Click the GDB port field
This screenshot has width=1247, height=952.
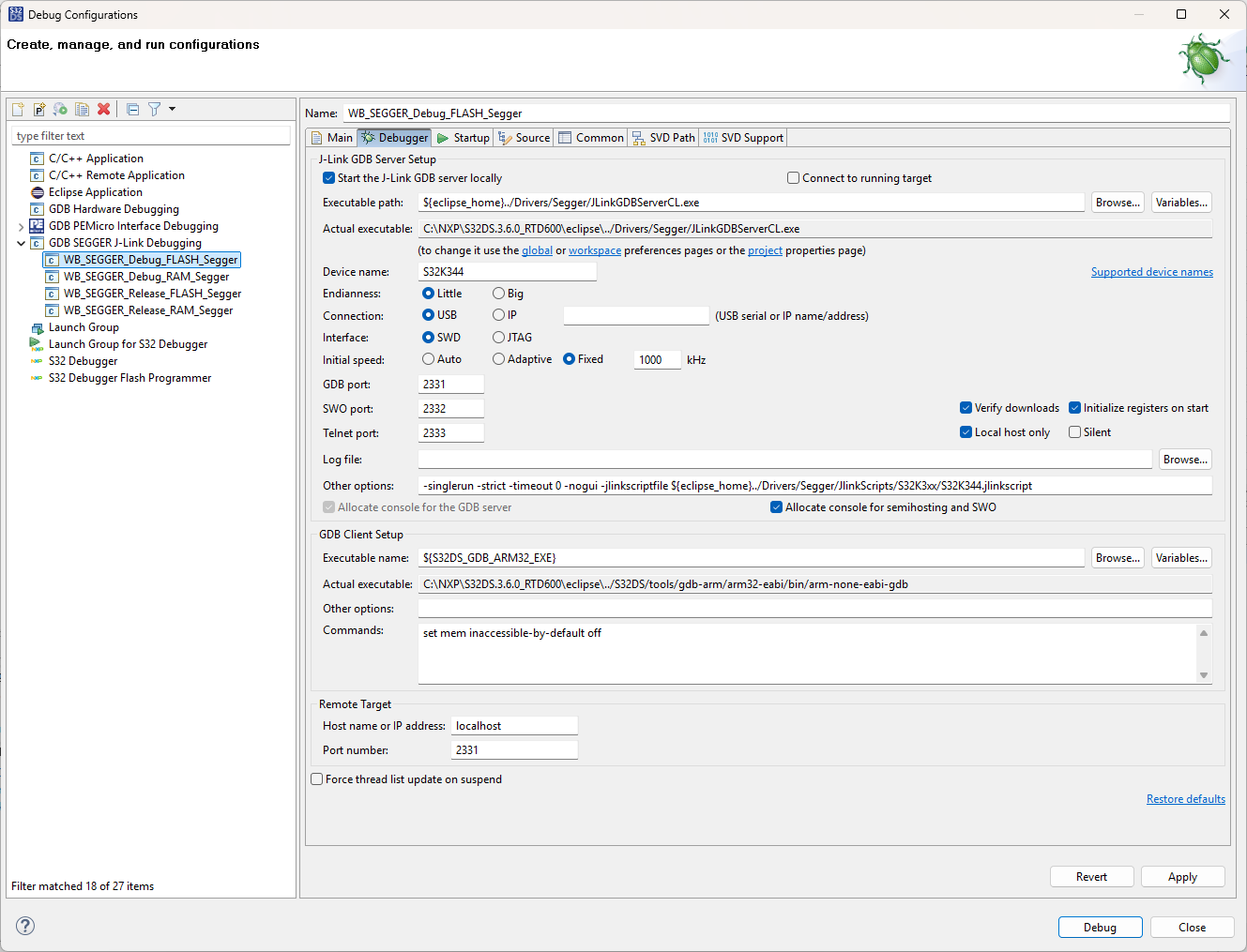[451, 385]
